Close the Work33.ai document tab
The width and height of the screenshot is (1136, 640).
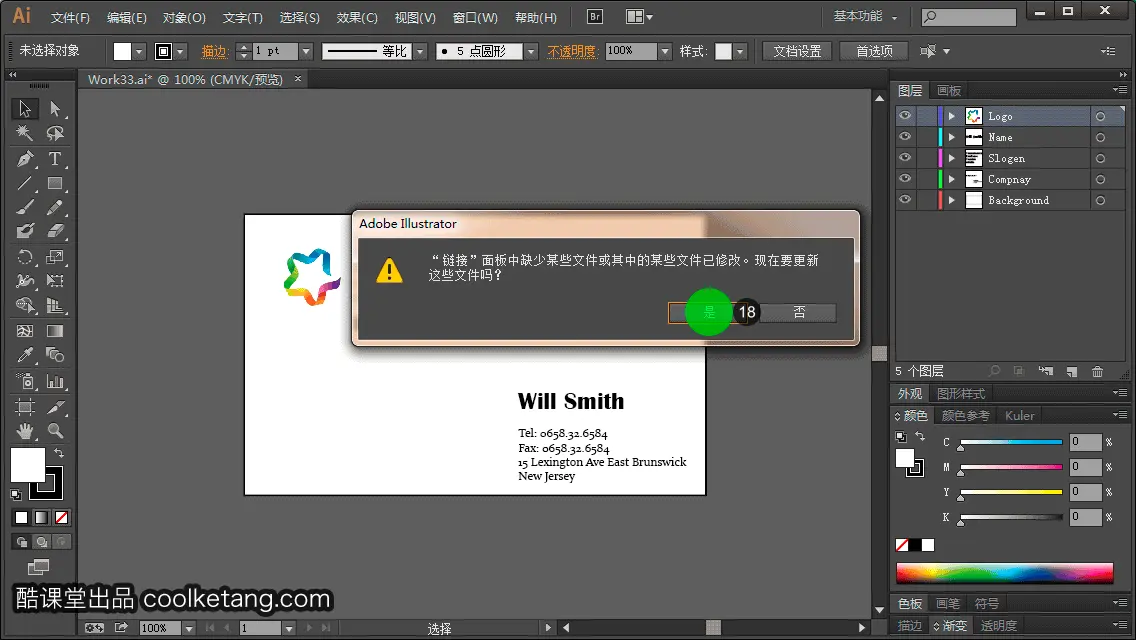[x=298, y=78]
